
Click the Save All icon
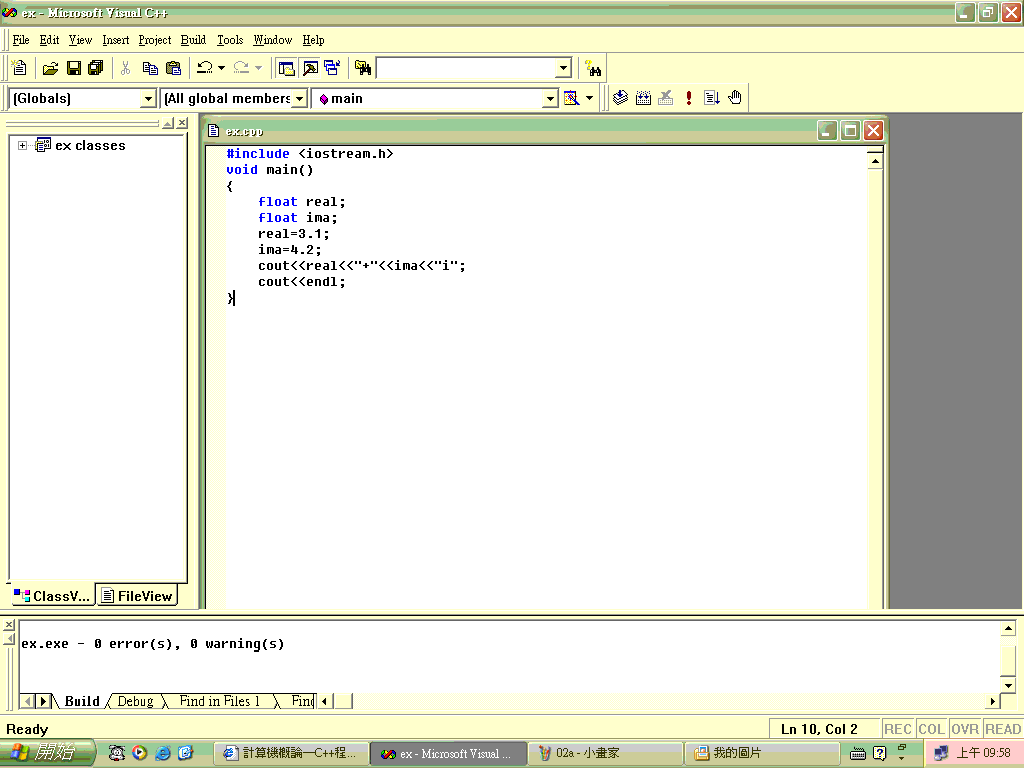pyautogui.click(x=96, y=67)
